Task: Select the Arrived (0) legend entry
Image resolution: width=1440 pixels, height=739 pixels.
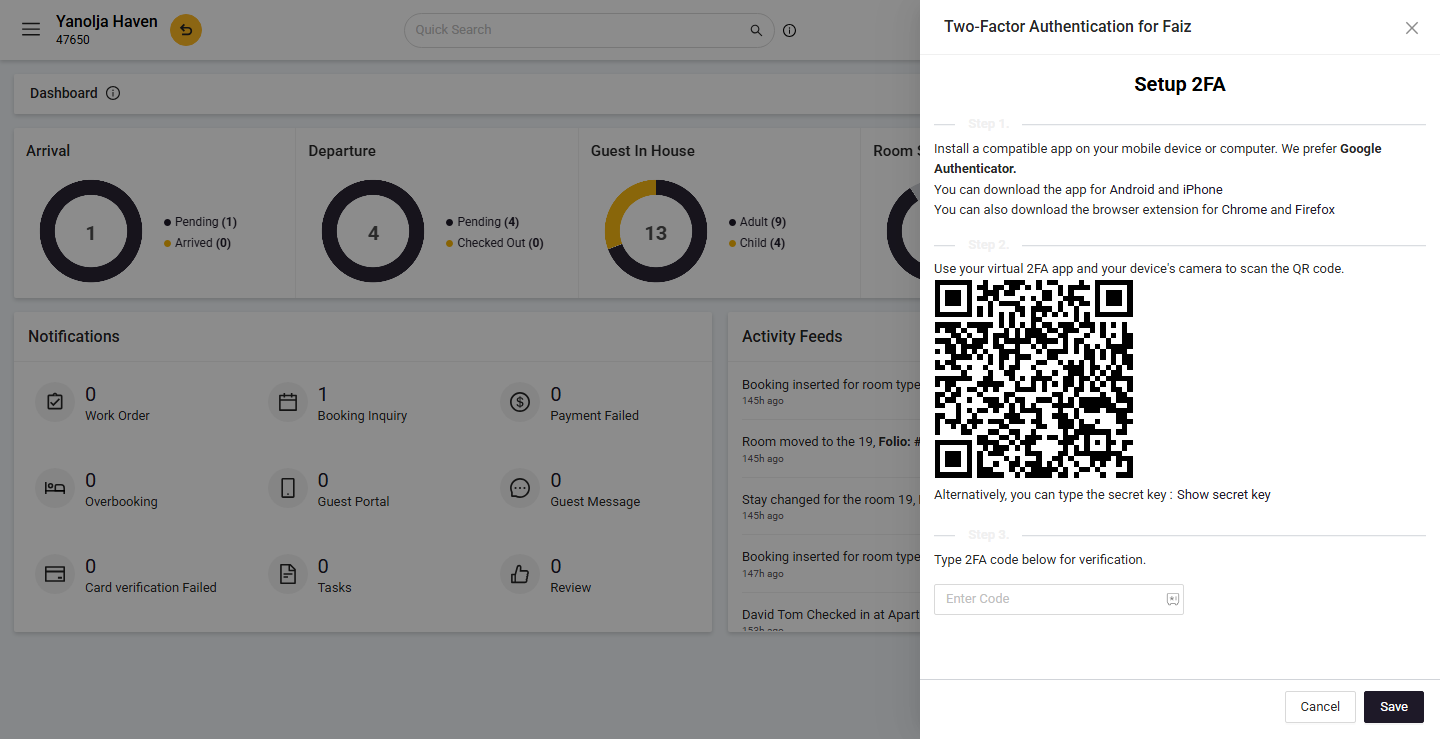Action: [x=197, y=243]
